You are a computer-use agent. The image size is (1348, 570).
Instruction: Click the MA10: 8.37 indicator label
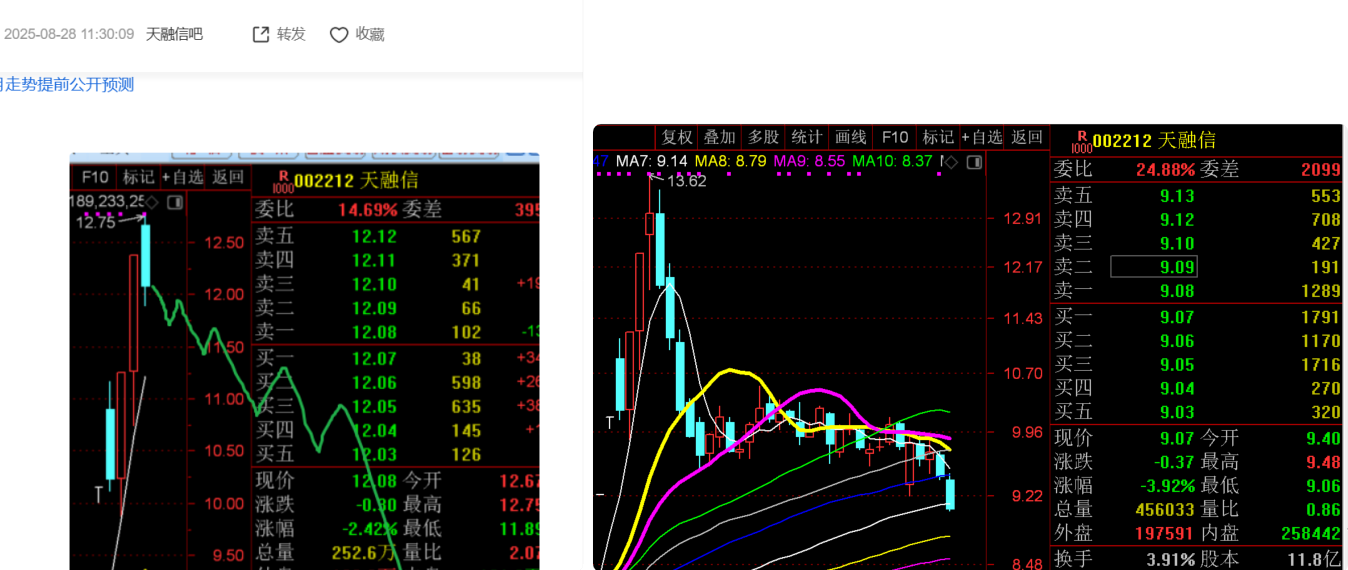point(892,161)
